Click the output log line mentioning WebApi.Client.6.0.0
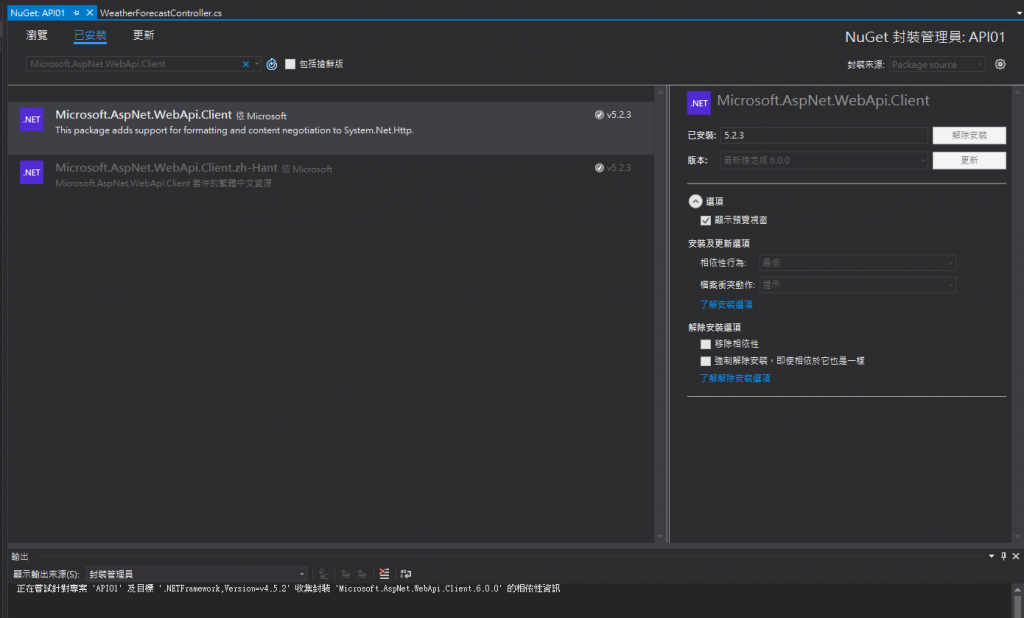This screenshot has height=618, width=1024. [x=288, y=589]
